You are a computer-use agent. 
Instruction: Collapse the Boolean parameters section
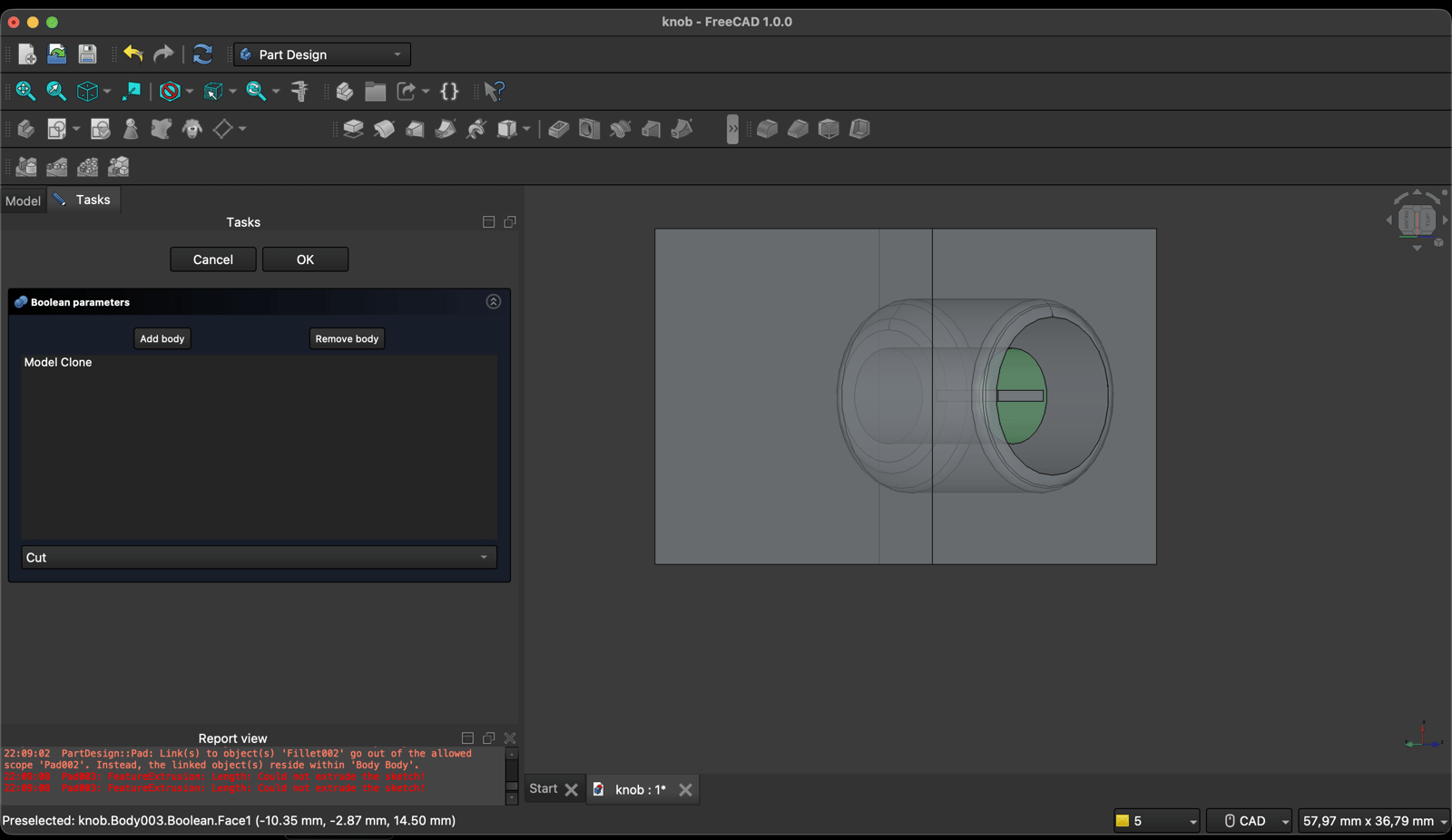494,301
